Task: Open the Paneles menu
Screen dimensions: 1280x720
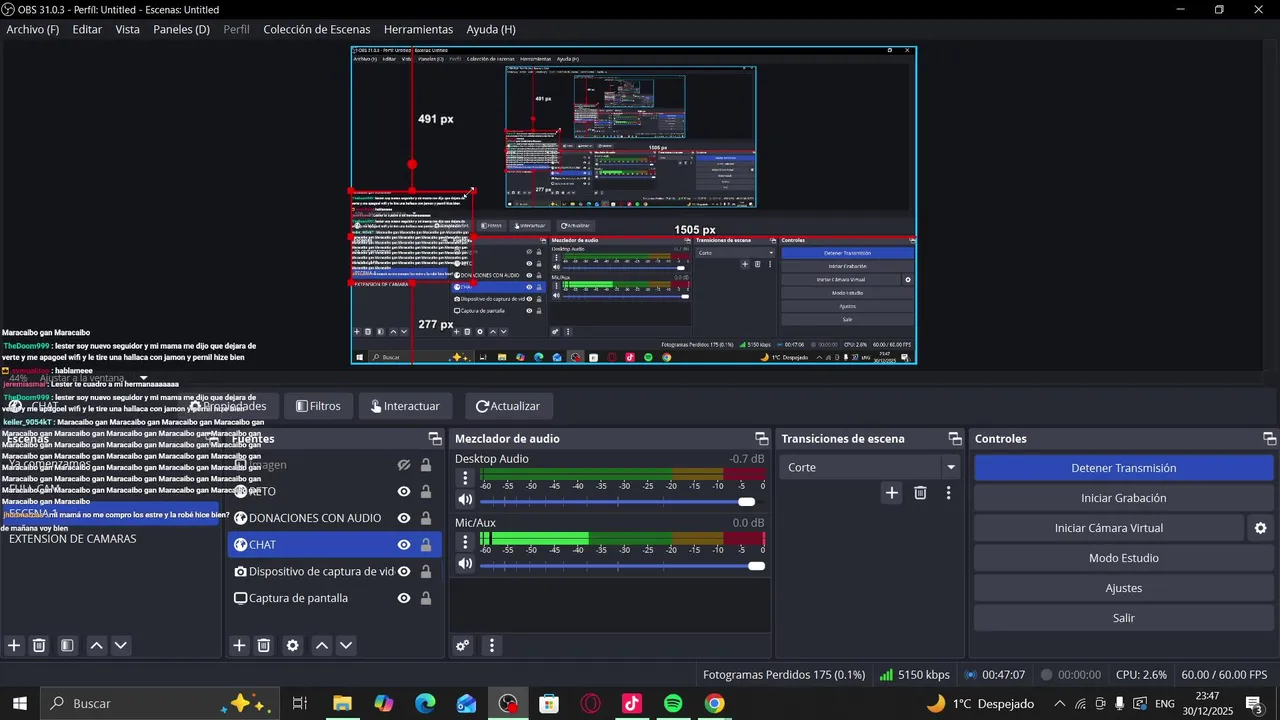Action: click(x=181, y=29)
